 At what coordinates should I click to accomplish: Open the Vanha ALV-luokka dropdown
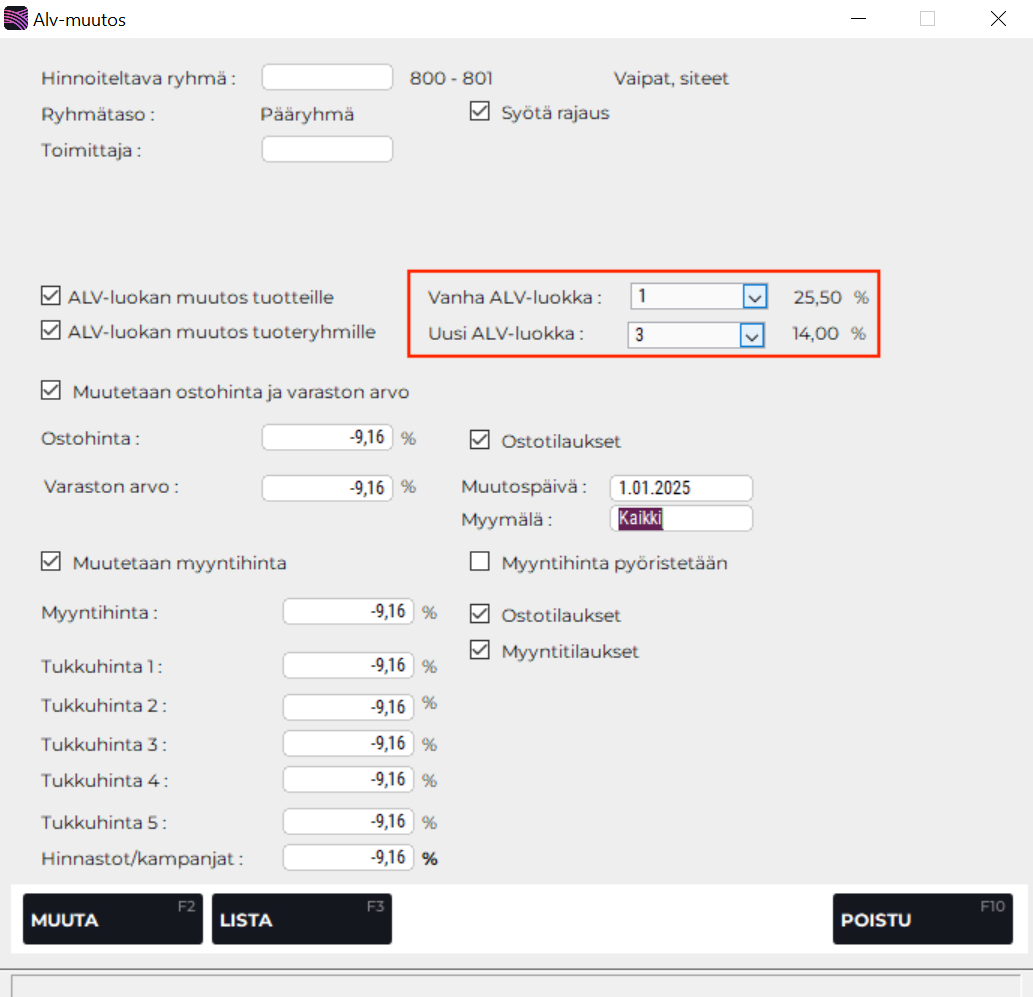752,297
